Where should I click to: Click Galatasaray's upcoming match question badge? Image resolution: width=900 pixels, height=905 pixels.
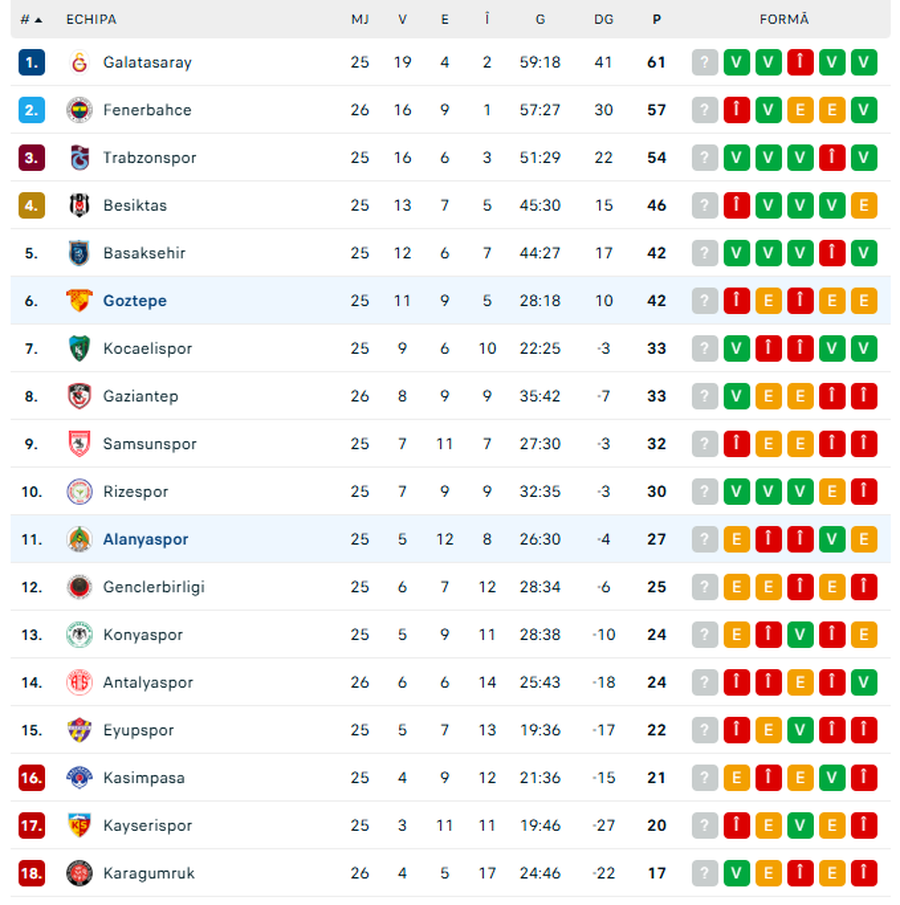(705, 62)
